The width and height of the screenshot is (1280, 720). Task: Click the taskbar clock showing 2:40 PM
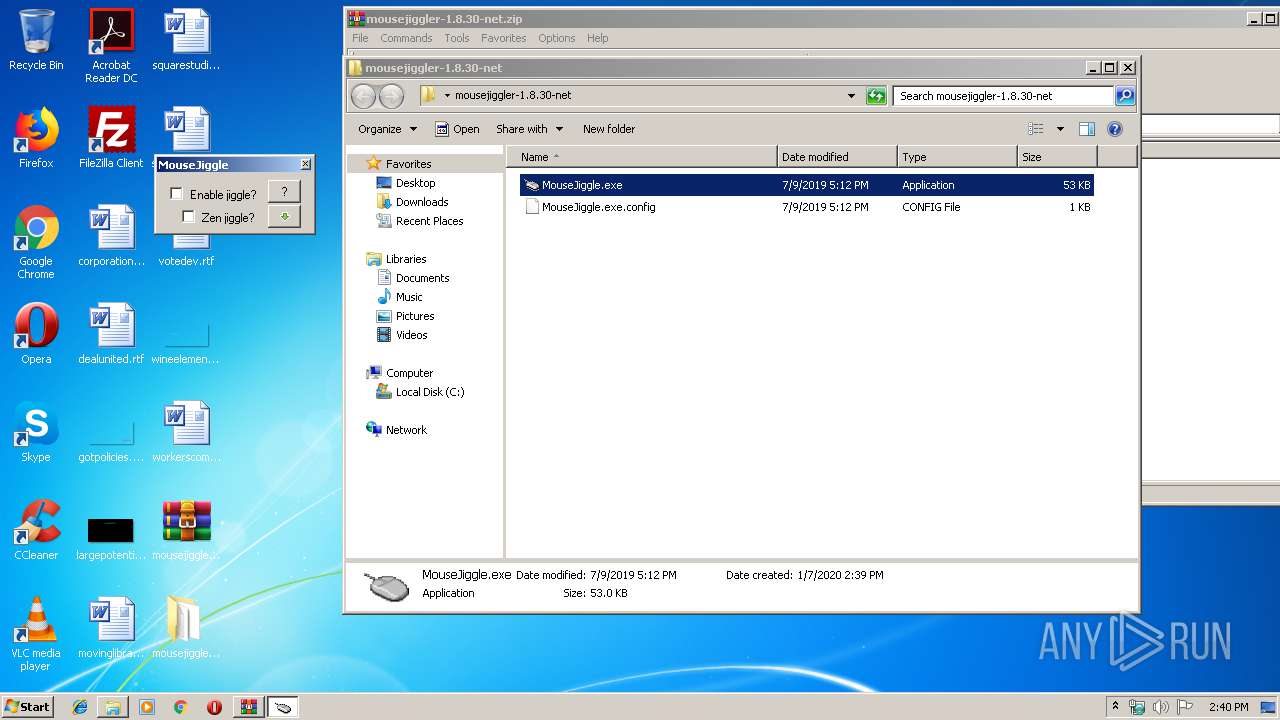(1228, 707)
